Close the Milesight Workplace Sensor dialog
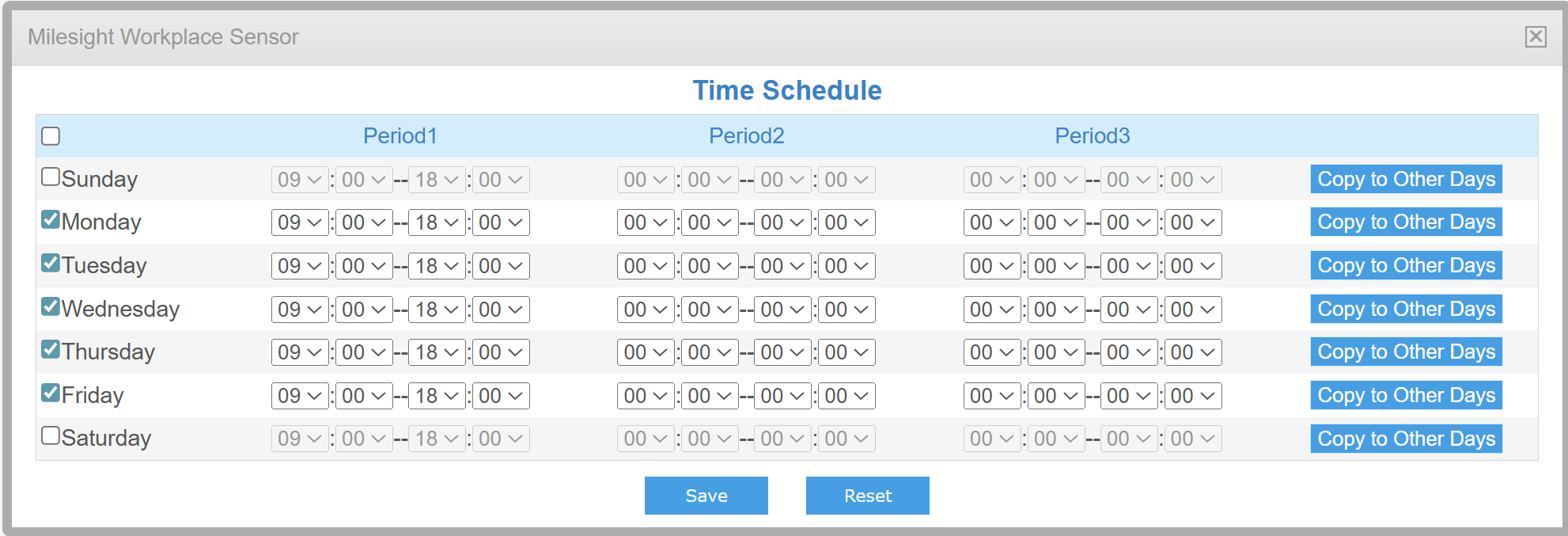 tap(1535, 36)
